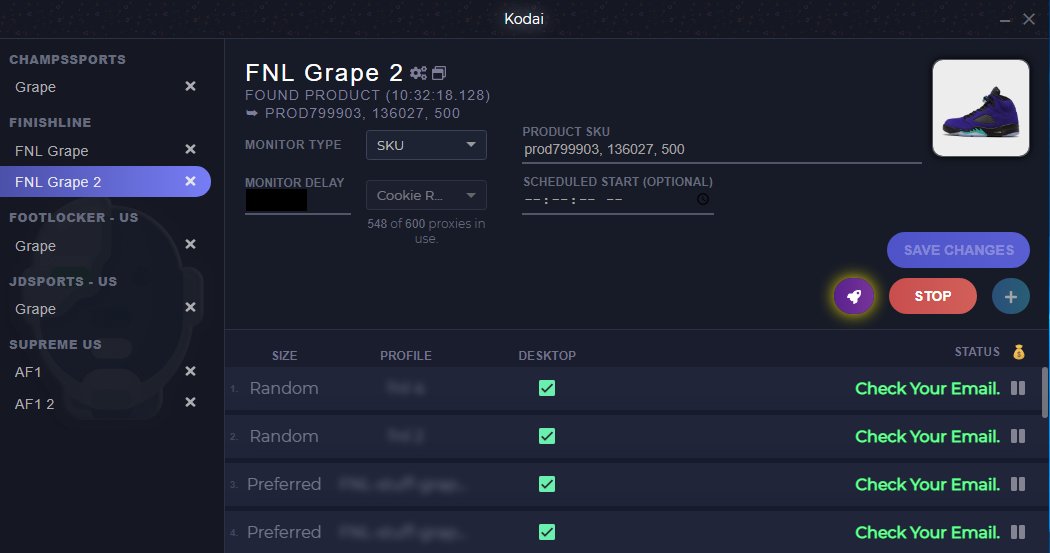This screenshot has width=1050, height=553.
Task: Toggle Desktop checkbox for task 2
Action: (x=547, y=437)
